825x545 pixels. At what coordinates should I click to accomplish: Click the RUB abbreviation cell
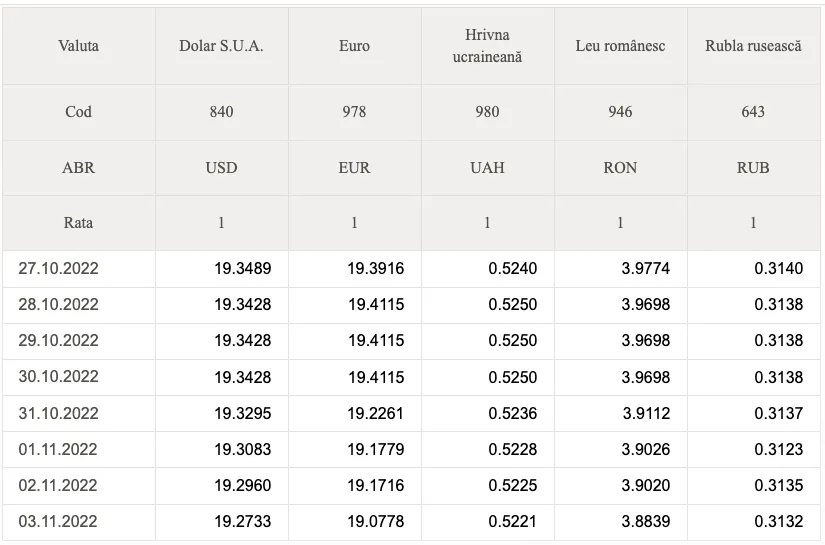coord(753,168)
